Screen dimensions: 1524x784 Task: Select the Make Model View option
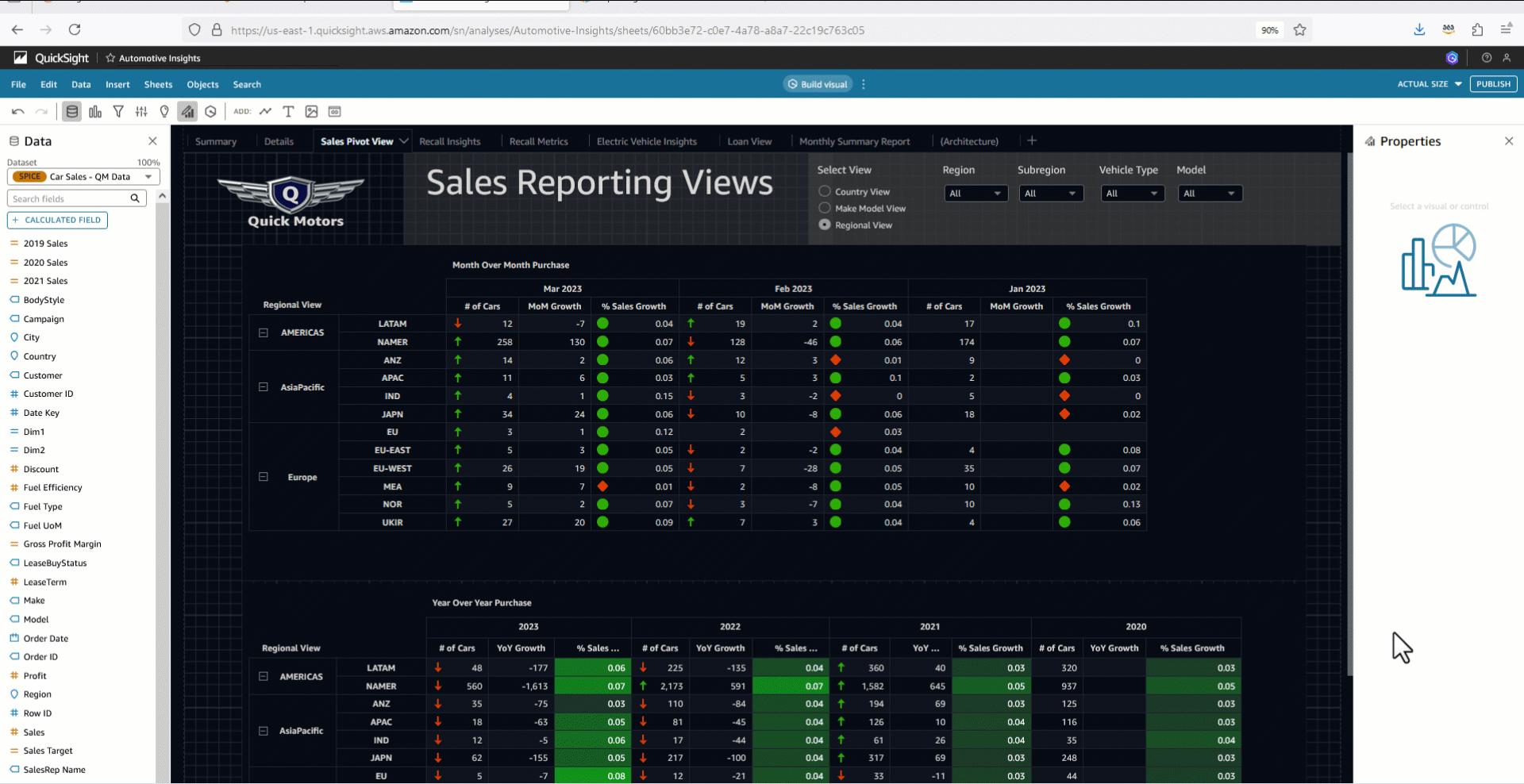825,208
